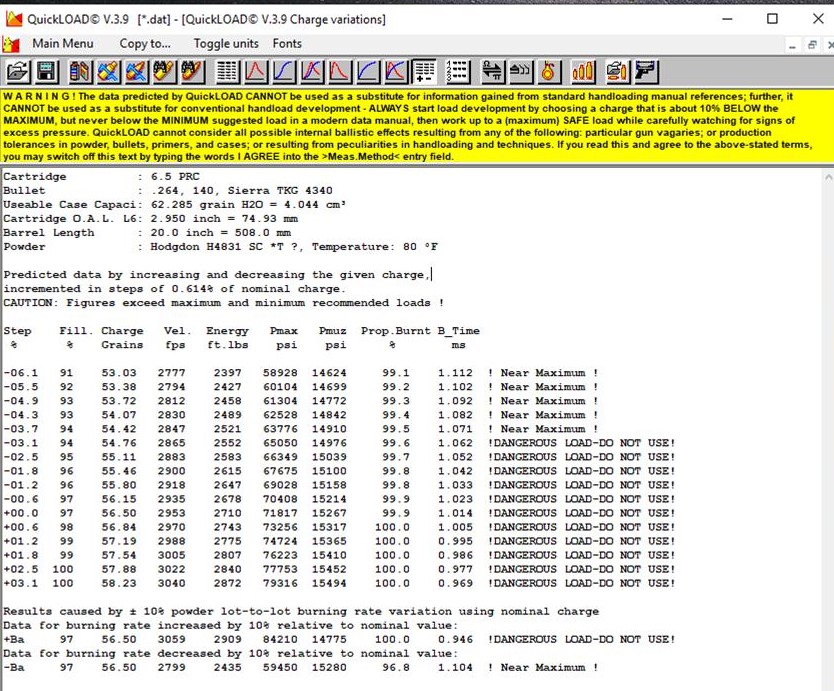Maximize the QuickLOAD main window
834x691 pixels.
pos(772,19)
